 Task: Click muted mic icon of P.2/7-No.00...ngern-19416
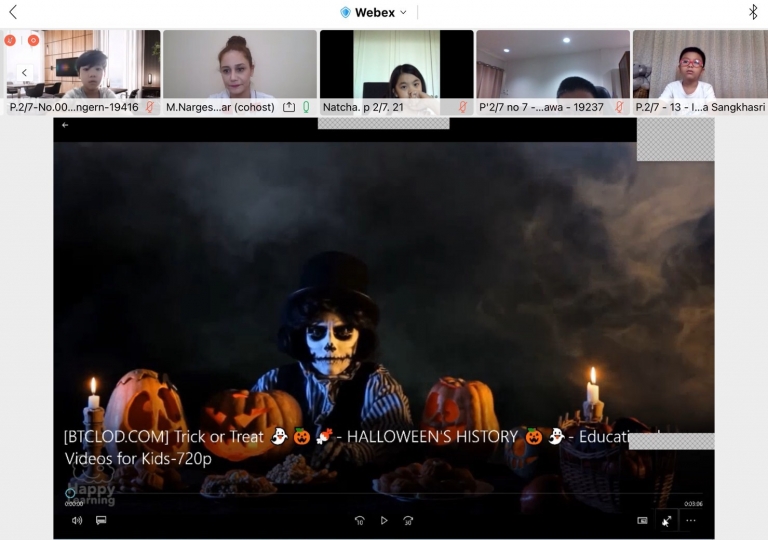coord(150,107)
